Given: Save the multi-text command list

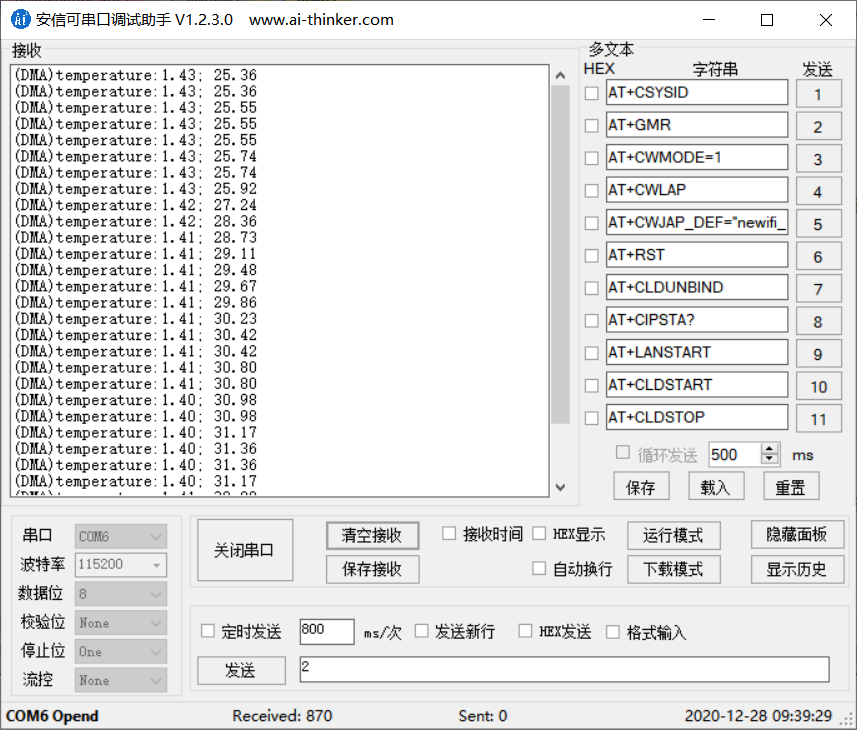Looking at the screenshot, I should click(x=641, y=487).
